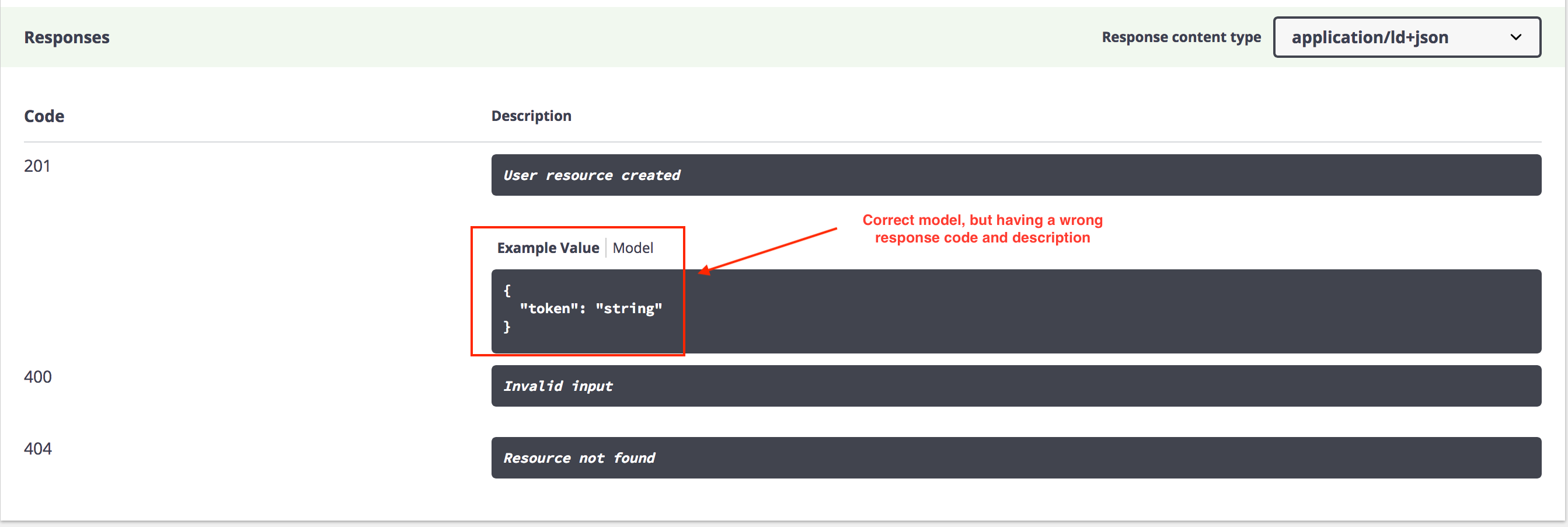This screenshot has width=1568, height=527.
Task: Select the Resource not found message
Action: click(579, 457)
